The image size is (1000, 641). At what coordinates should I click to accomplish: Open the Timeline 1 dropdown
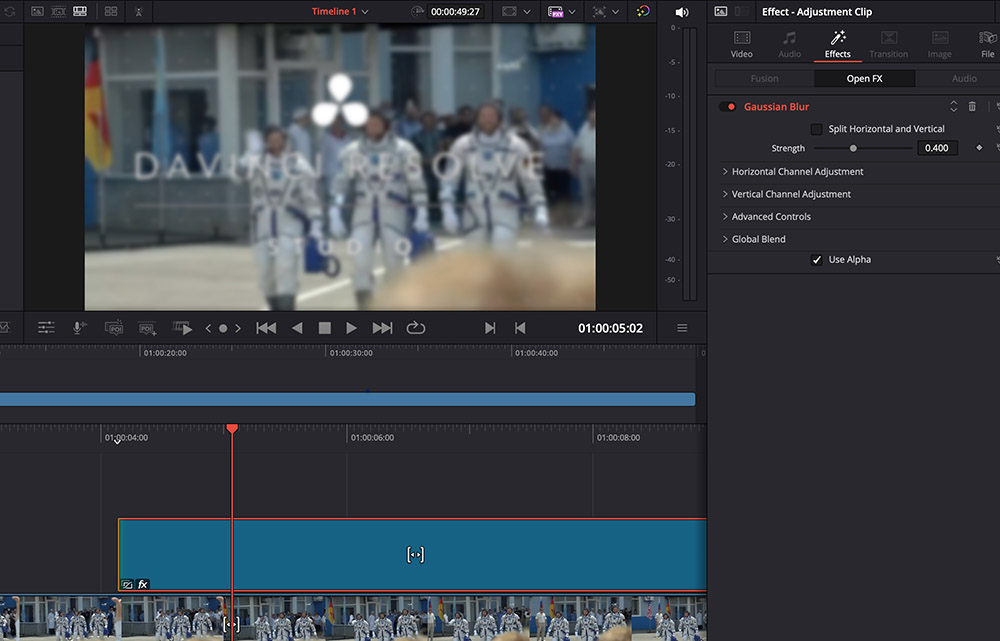340,12
